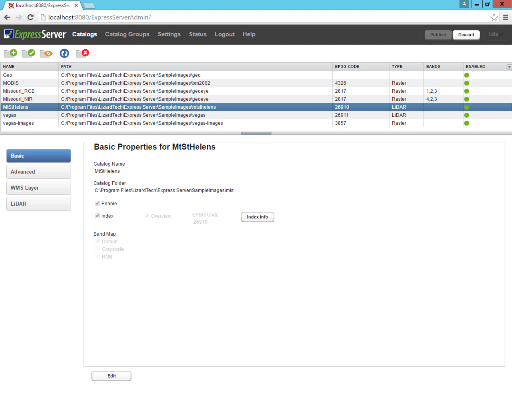Click the green enabled dot for vegas row

pos(466,115)
